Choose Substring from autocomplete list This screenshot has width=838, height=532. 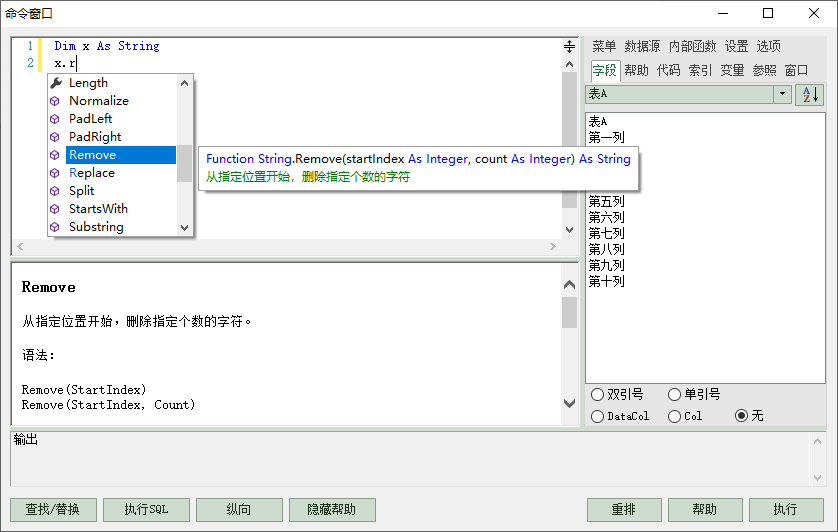click(x=96, y=227)
